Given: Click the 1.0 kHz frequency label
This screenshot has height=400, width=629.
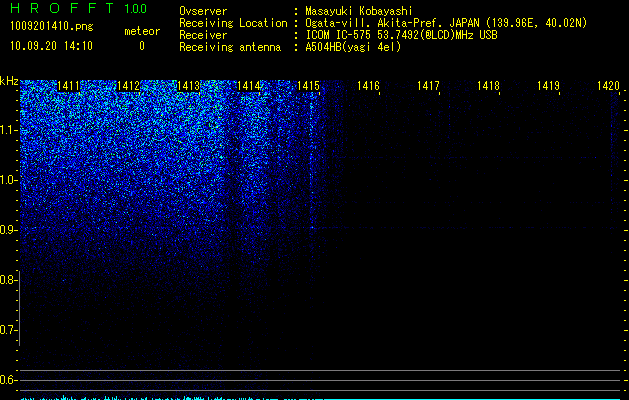Looking at the screenshot, I should click(8, 180).
